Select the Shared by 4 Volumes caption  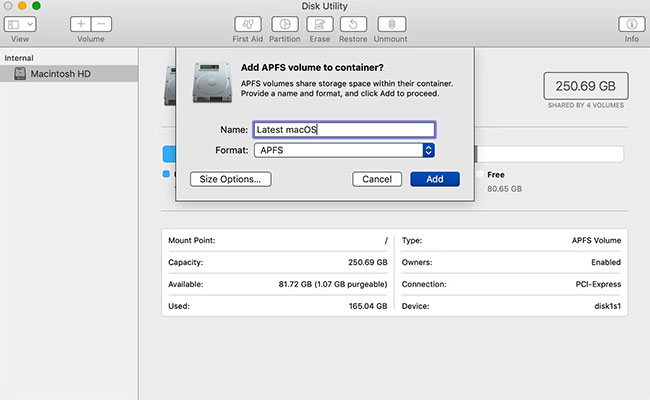tap(586, 105)
